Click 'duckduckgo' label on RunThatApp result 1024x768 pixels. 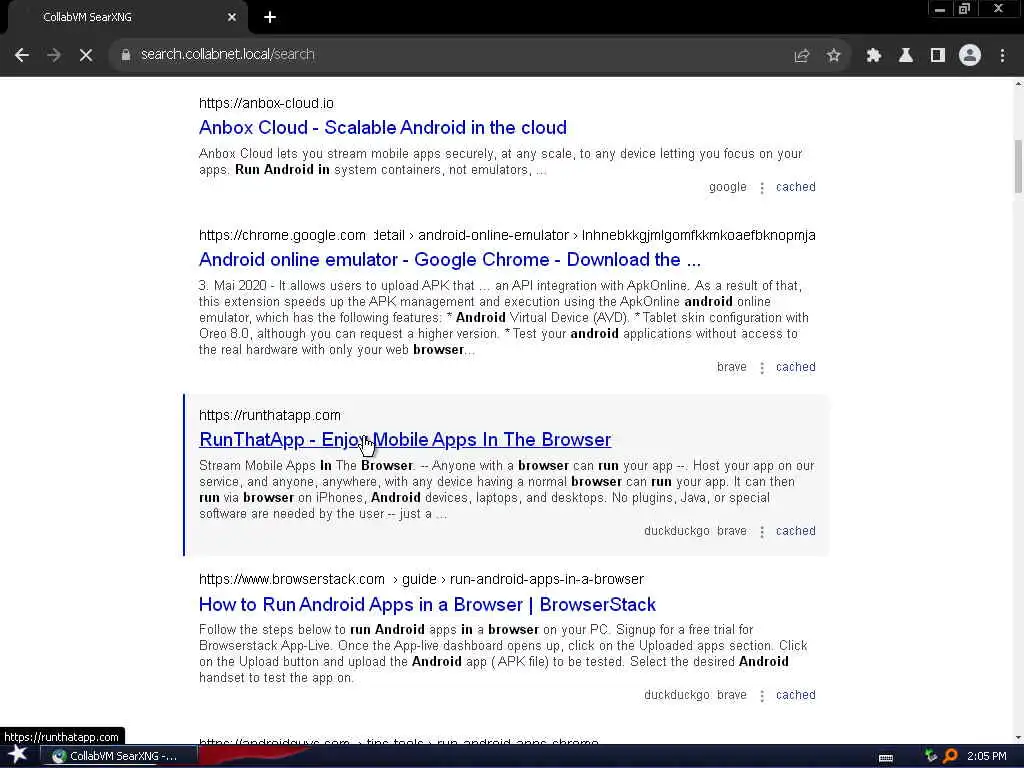click(x=677, y=531)
